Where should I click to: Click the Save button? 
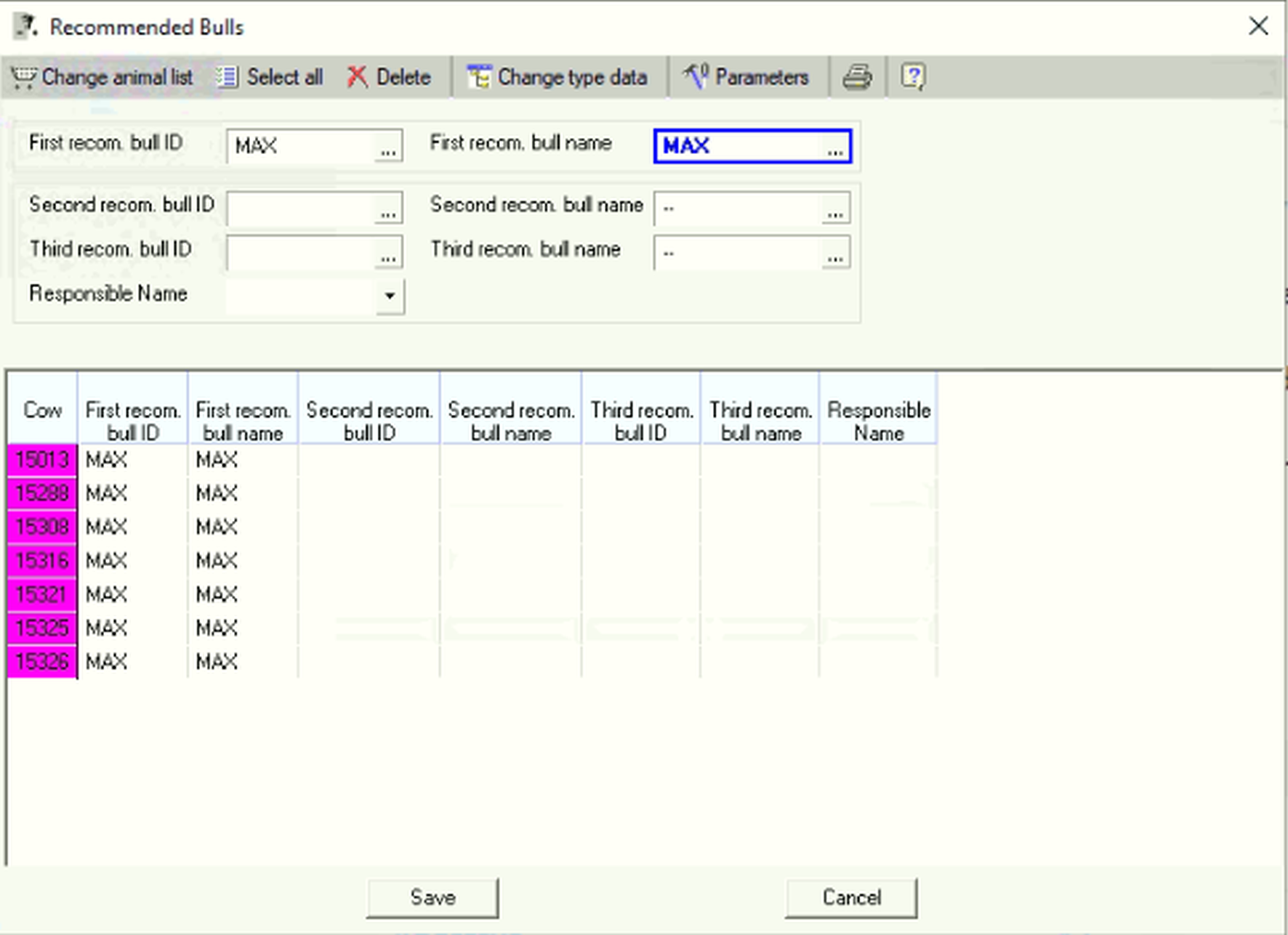coord(432,898)
